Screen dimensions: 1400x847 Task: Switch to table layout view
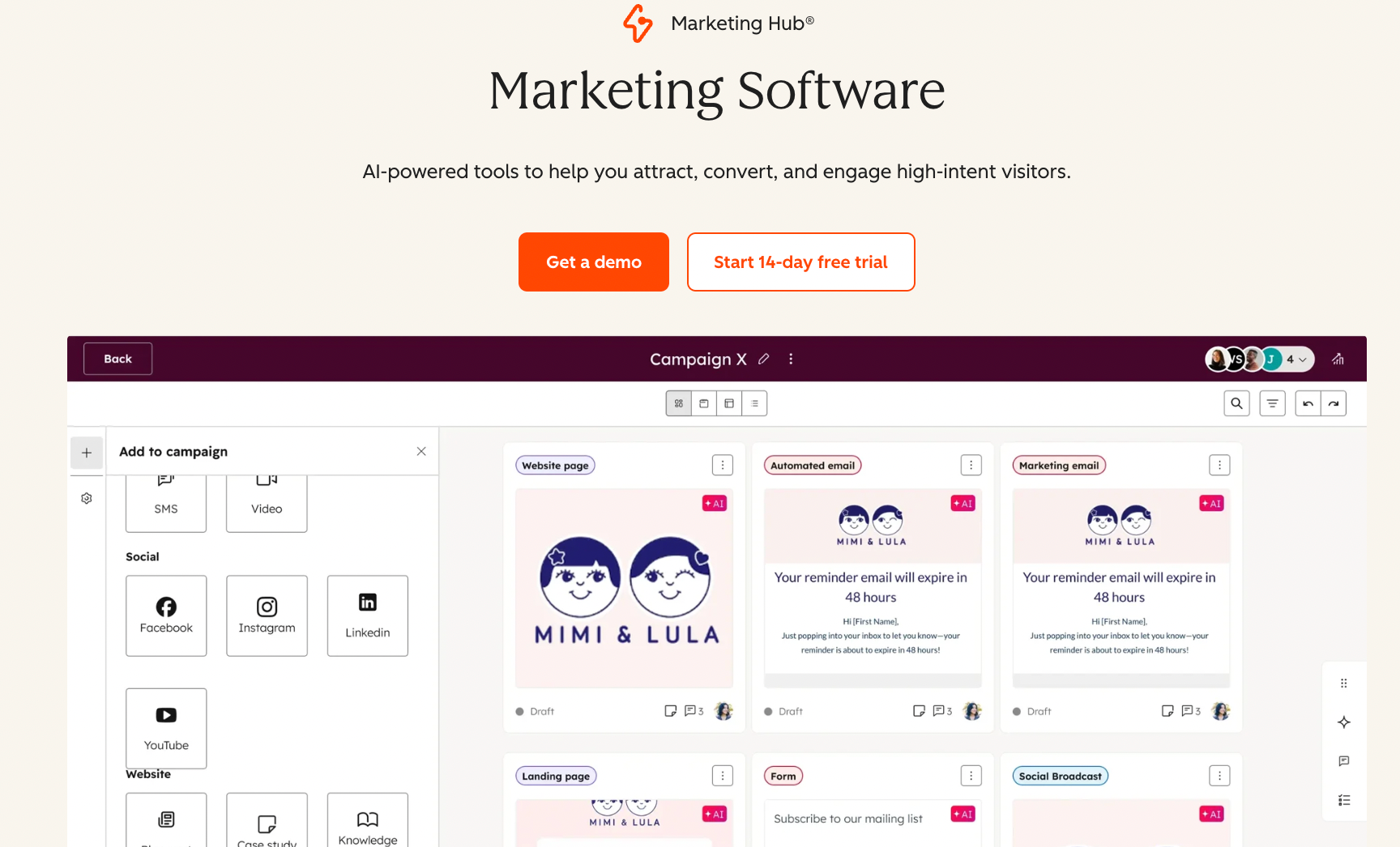[x=729, y=403]
